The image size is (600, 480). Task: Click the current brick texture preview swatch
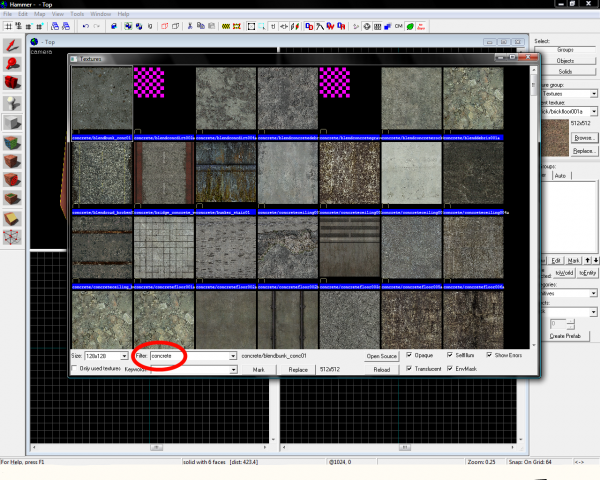(555, 137)
